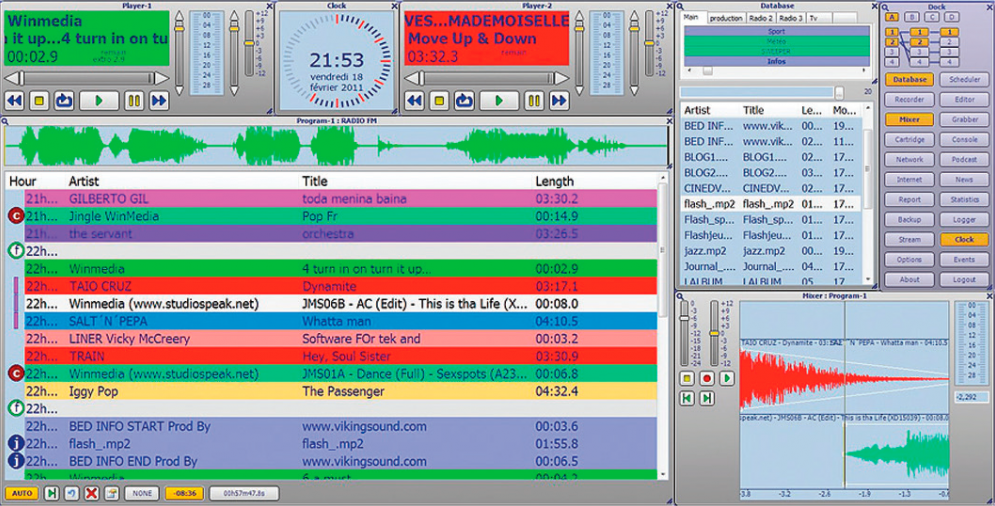Select the Infos category in Database
The width and height of the screenshot is (995, 506).
click(776, 62)
